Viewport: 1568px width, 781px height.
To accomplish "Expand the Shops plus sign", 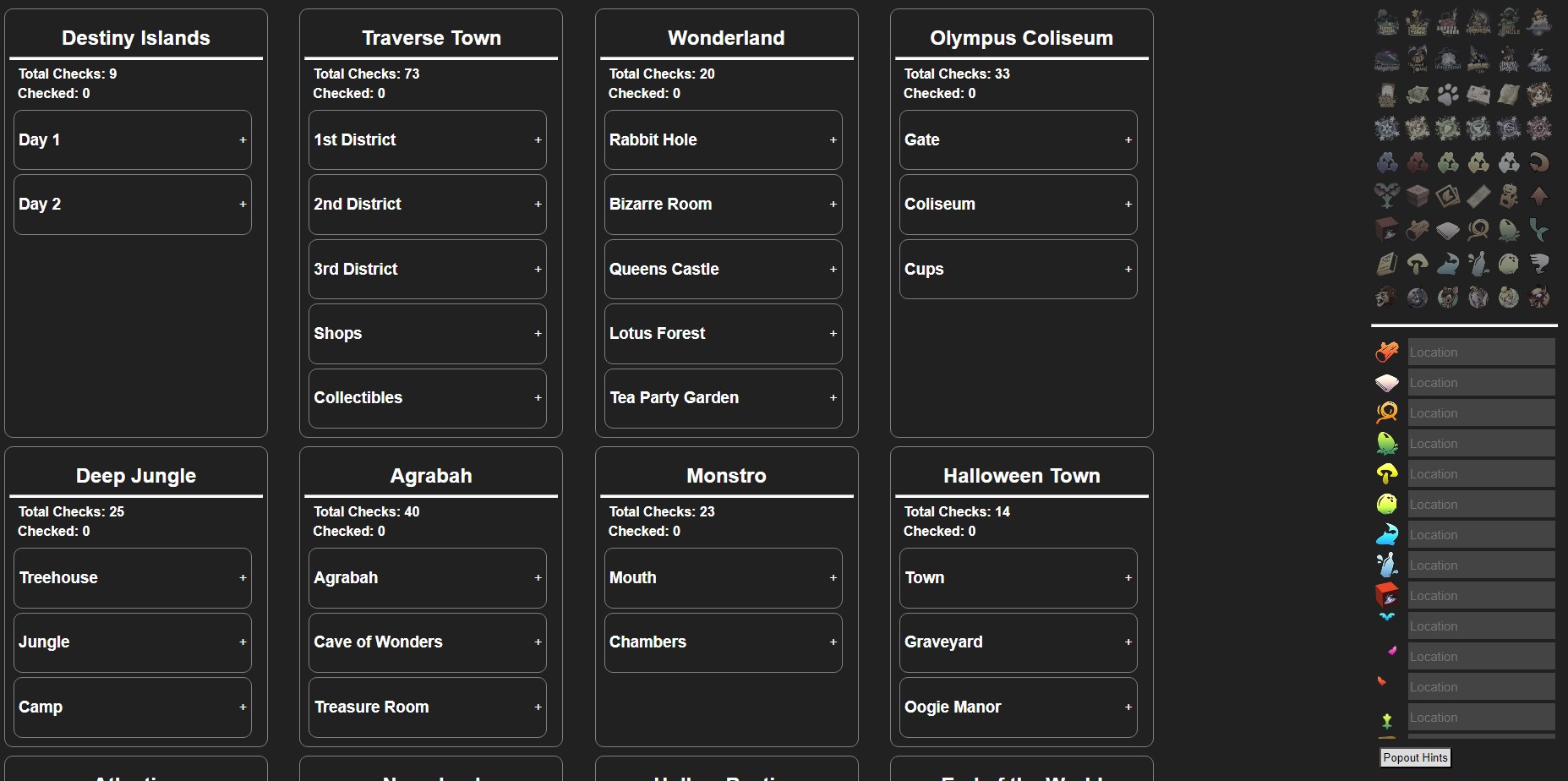I will pyautogui.click(x=538, y=334).
